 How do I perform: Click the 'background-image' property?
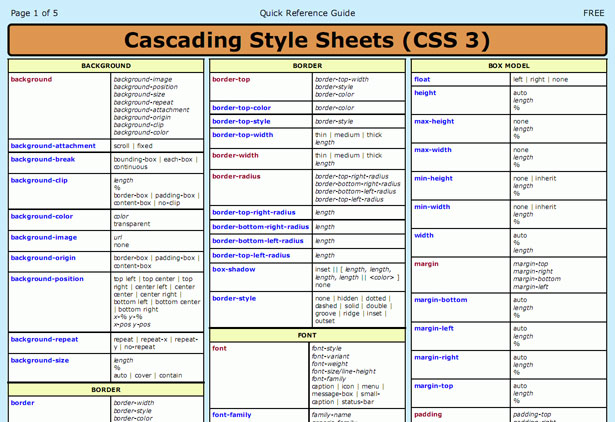pos(44,237)
